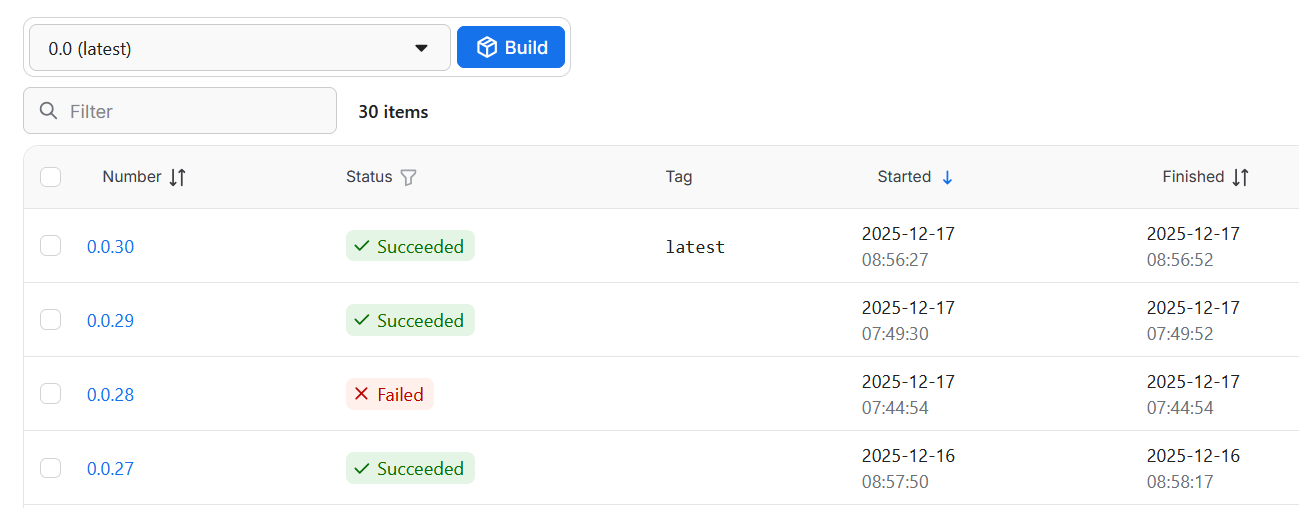Open the Status column filter funnel icon
This screenshot has width=1299, height=508.
[408, 177]
